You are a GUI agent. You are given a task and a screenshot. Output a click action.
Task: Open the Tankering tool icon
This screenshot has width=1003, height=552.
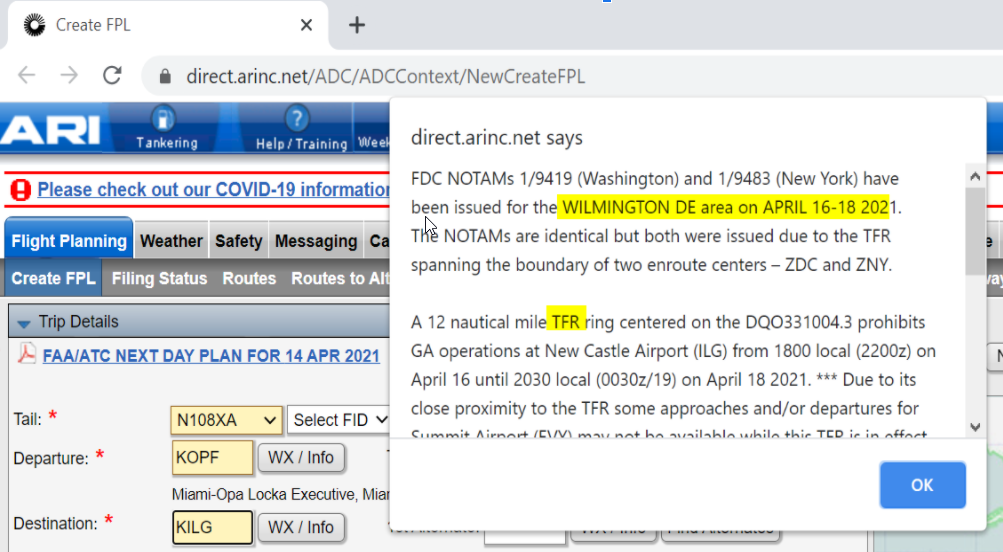coord(166,127)
